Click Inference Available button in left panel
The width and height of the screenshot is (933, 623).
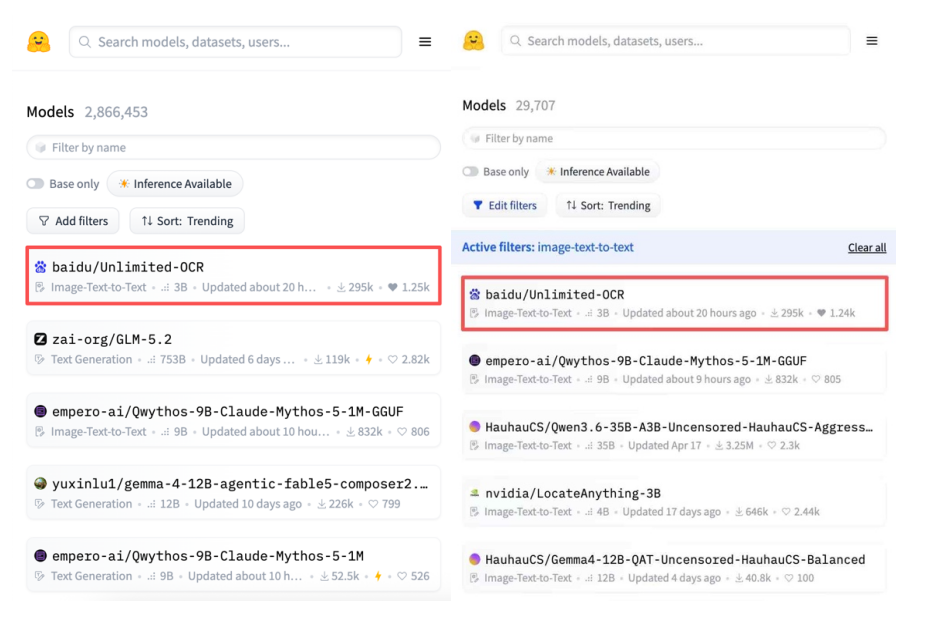pos(175,183)
